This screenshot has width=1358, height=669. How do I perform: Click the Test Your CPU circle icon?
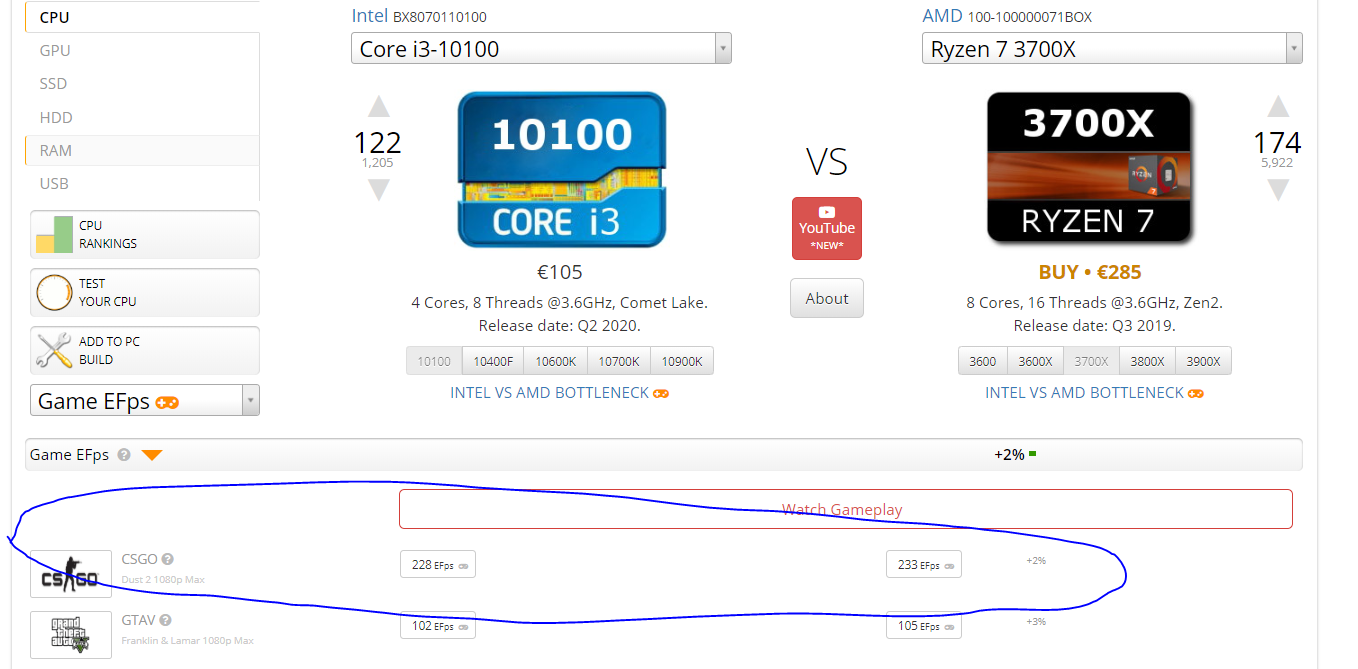coord(54,292)
